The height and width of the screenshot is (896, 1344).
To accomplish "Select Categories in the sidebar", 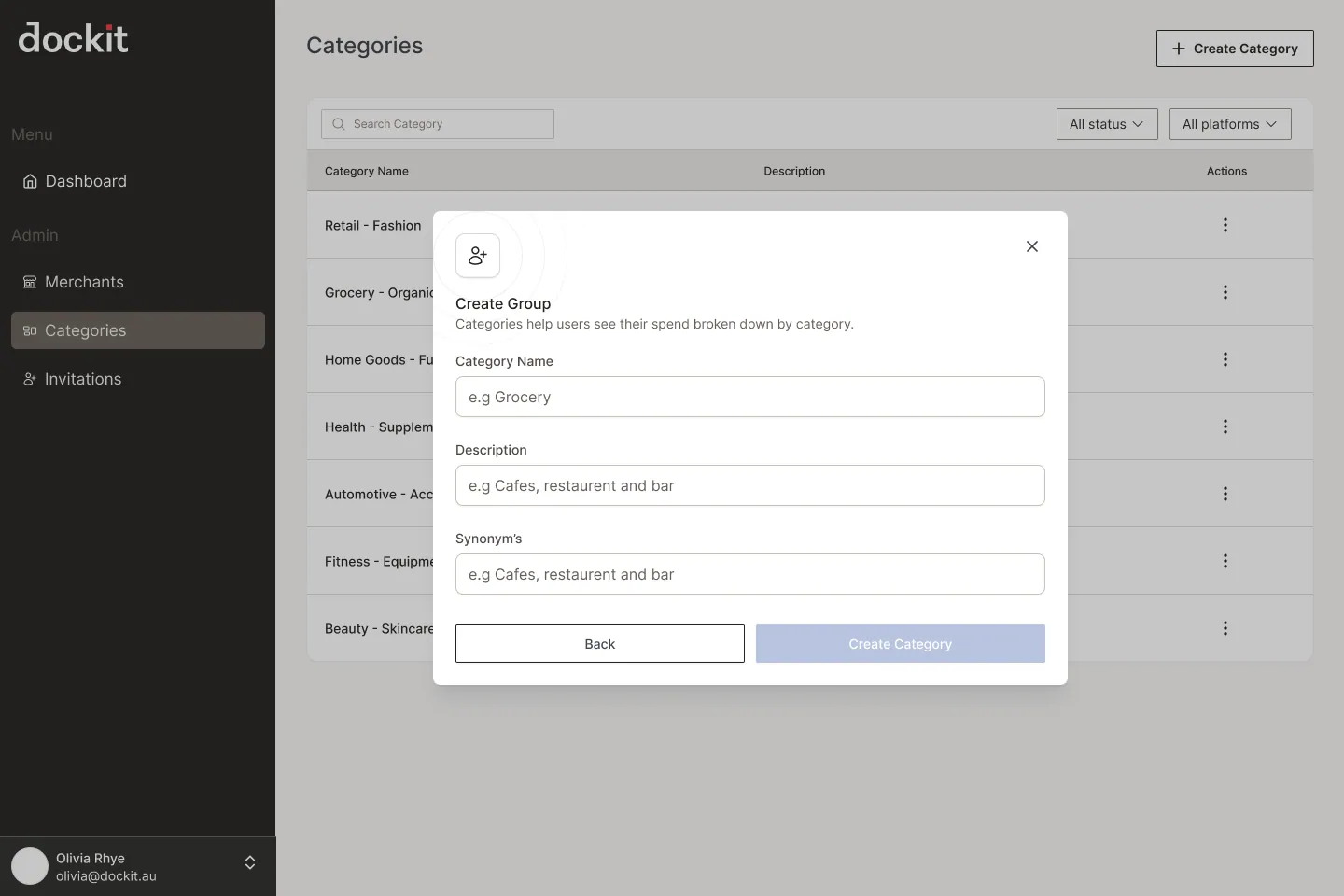I will tap(138, 330).
